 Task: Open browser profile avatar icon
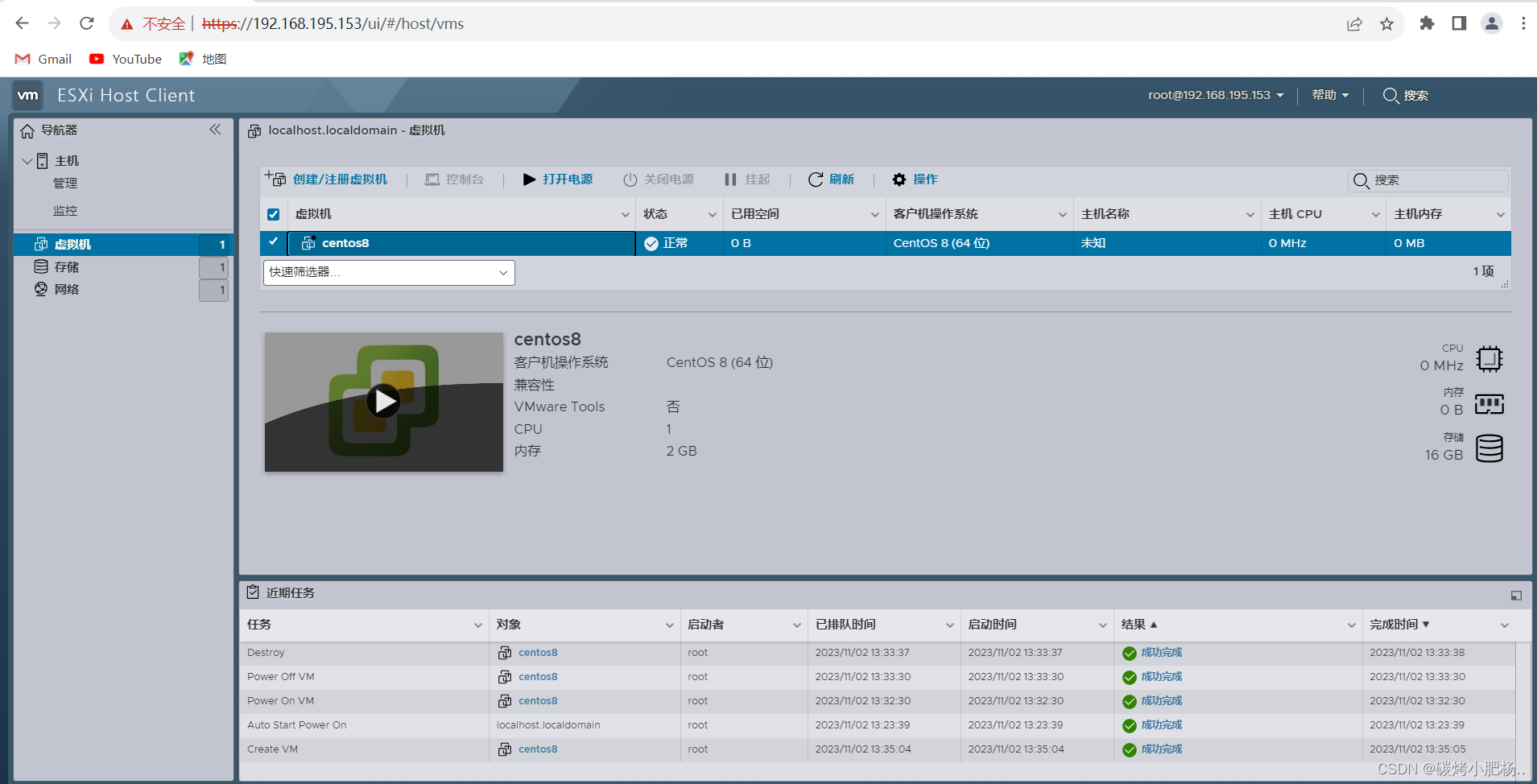(1492, 23)
